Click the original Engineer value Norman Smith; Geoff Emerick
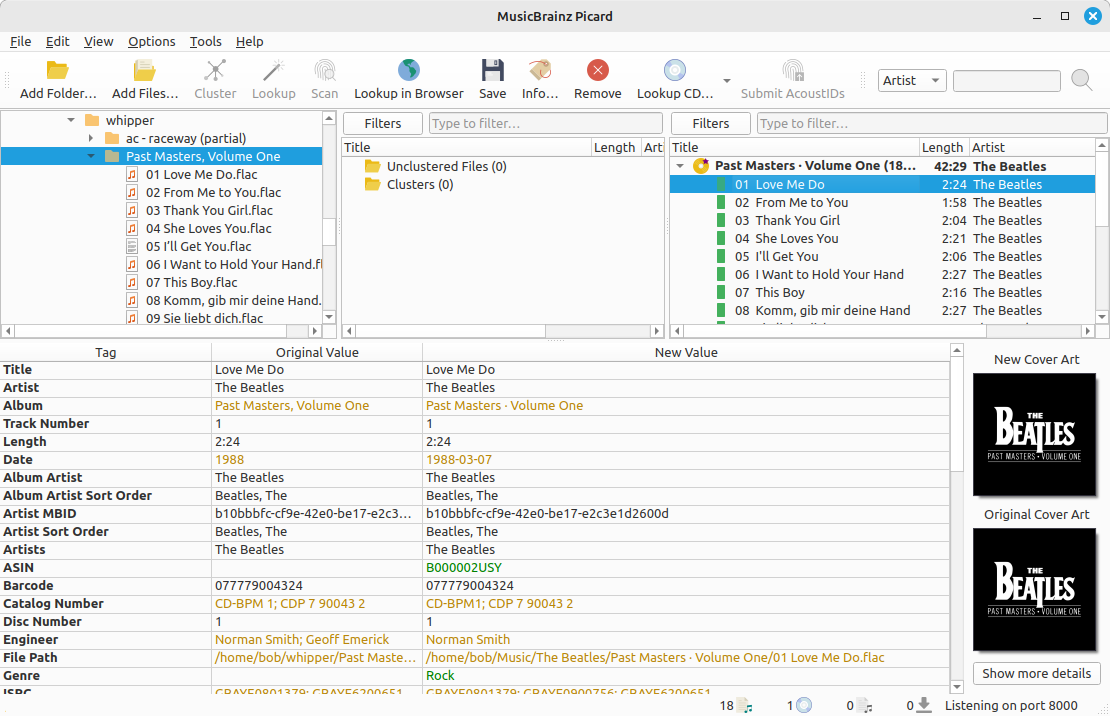The height and width of the screenshot is (716, 1110). 302,640
